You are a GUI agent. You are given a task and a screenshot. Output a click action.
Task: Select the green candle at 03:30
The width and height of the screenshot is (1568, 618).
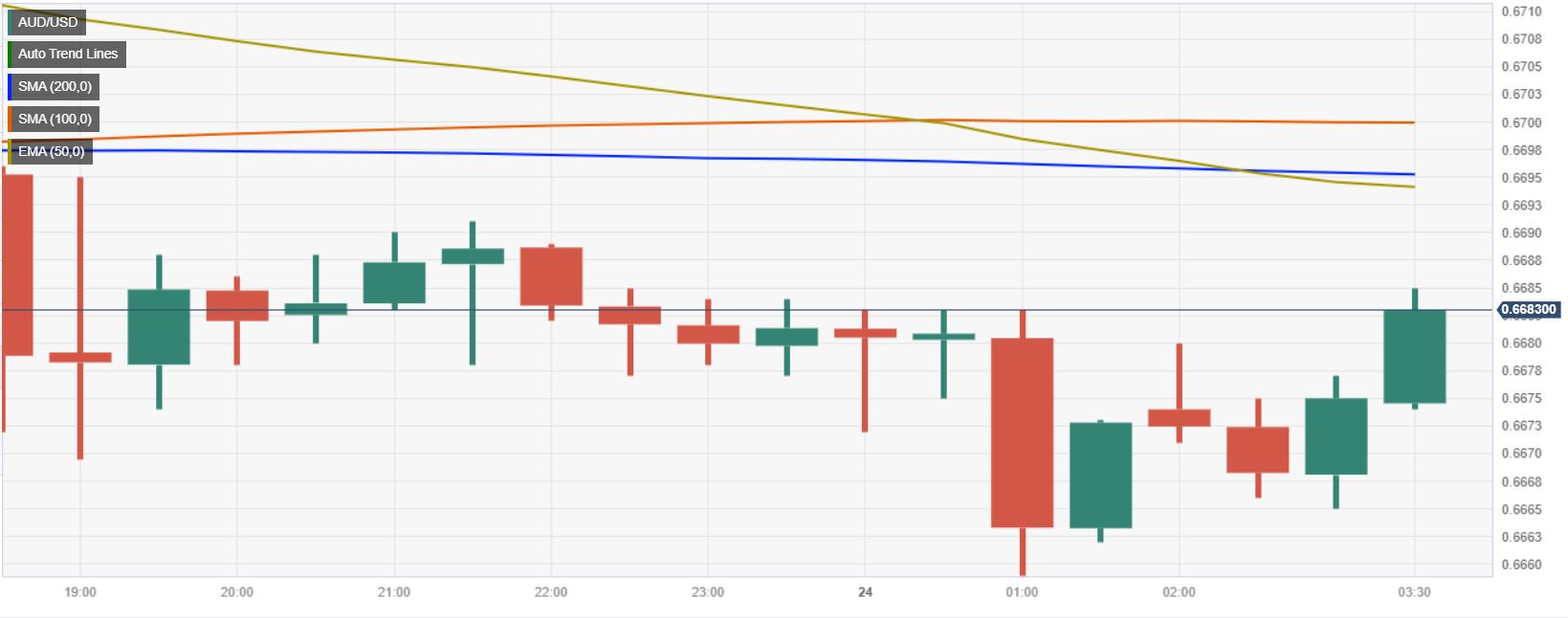click(1414, 356)
